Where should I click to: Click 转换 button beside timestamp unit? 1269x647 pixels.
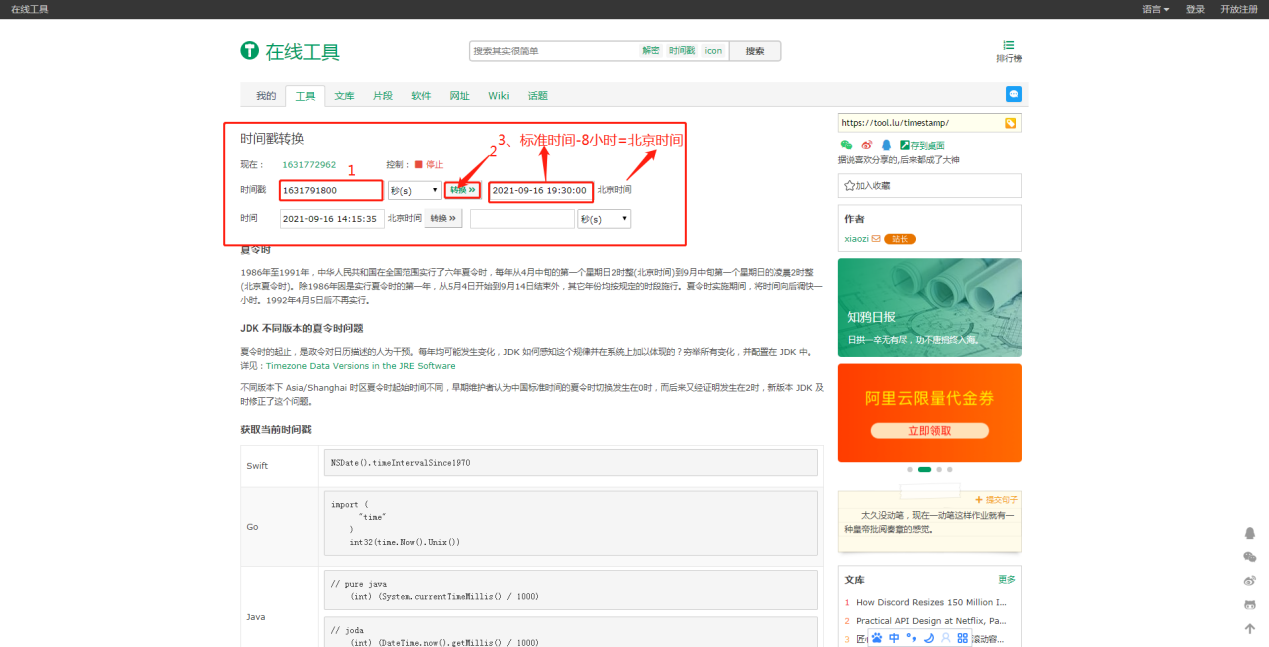[x=462, y=190]
